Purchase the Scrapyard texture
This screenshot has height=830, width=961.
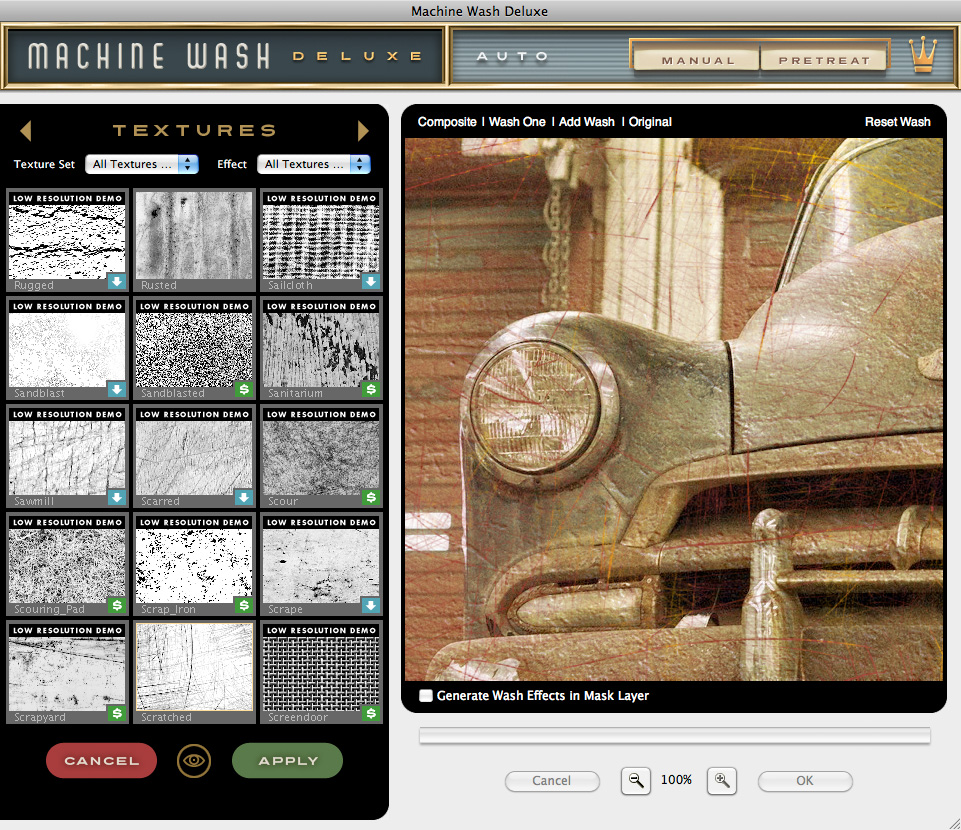116,714
